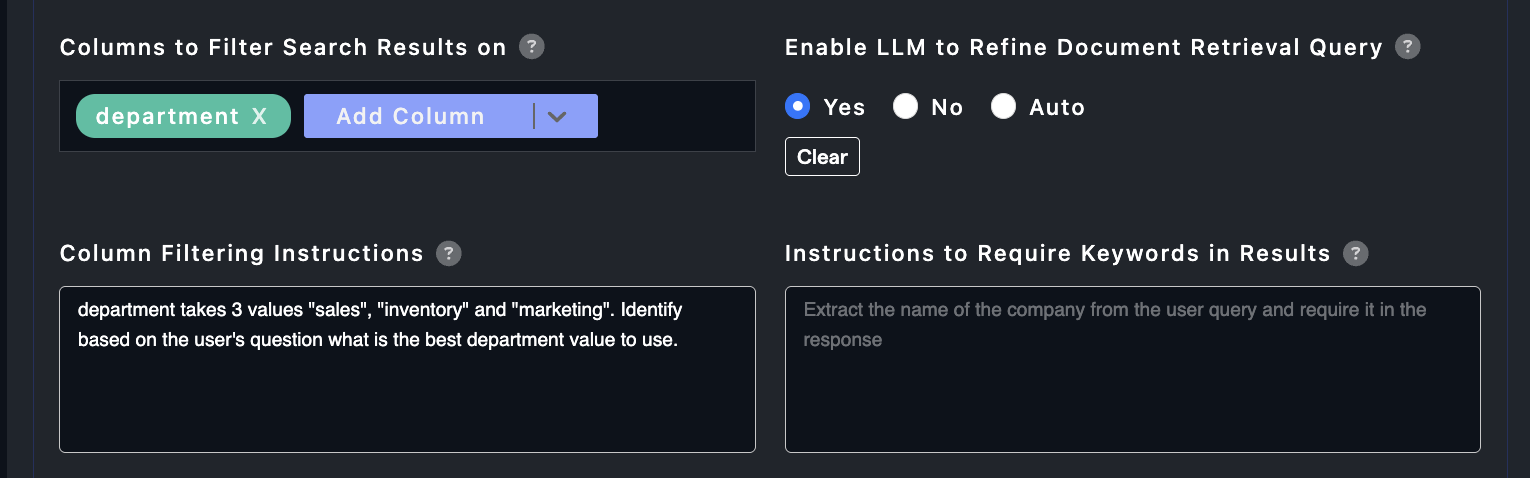Open help icon for LLM Refine Query
1530x478 pixels.
pyautogui.click(x=1408, y=47)
